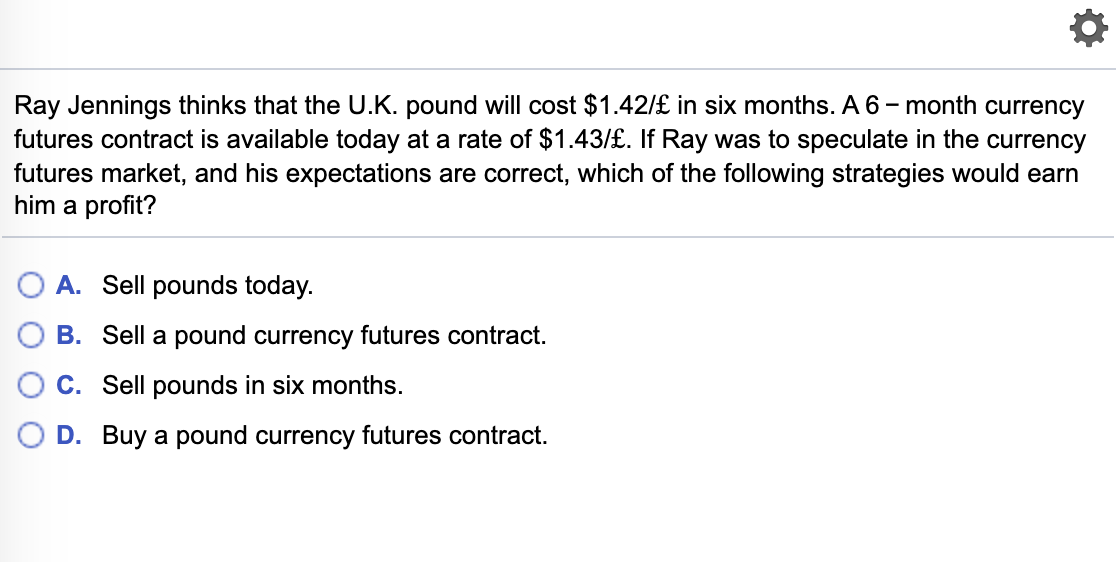Select radio button for option B
This screenshot has width=1116, height=562.
(x=31, y=335)
